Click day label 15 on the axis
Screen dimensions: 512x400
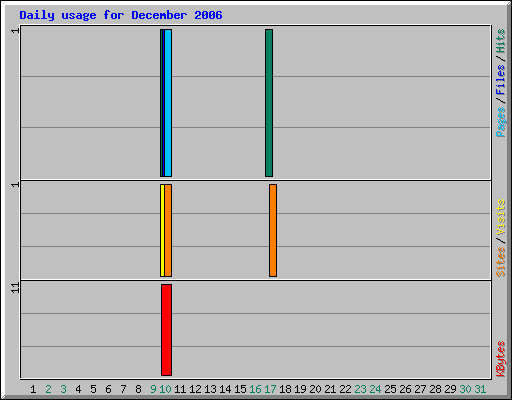click(240, 389)
